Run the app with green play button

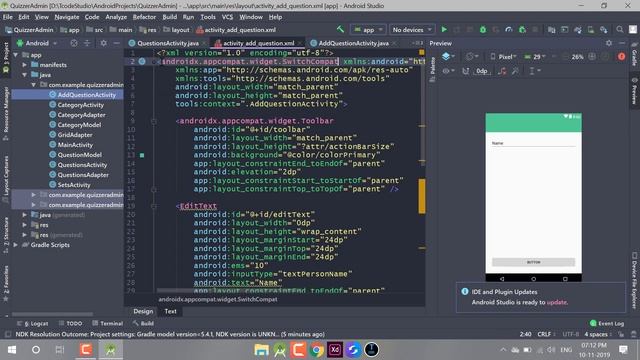point(444,29)
